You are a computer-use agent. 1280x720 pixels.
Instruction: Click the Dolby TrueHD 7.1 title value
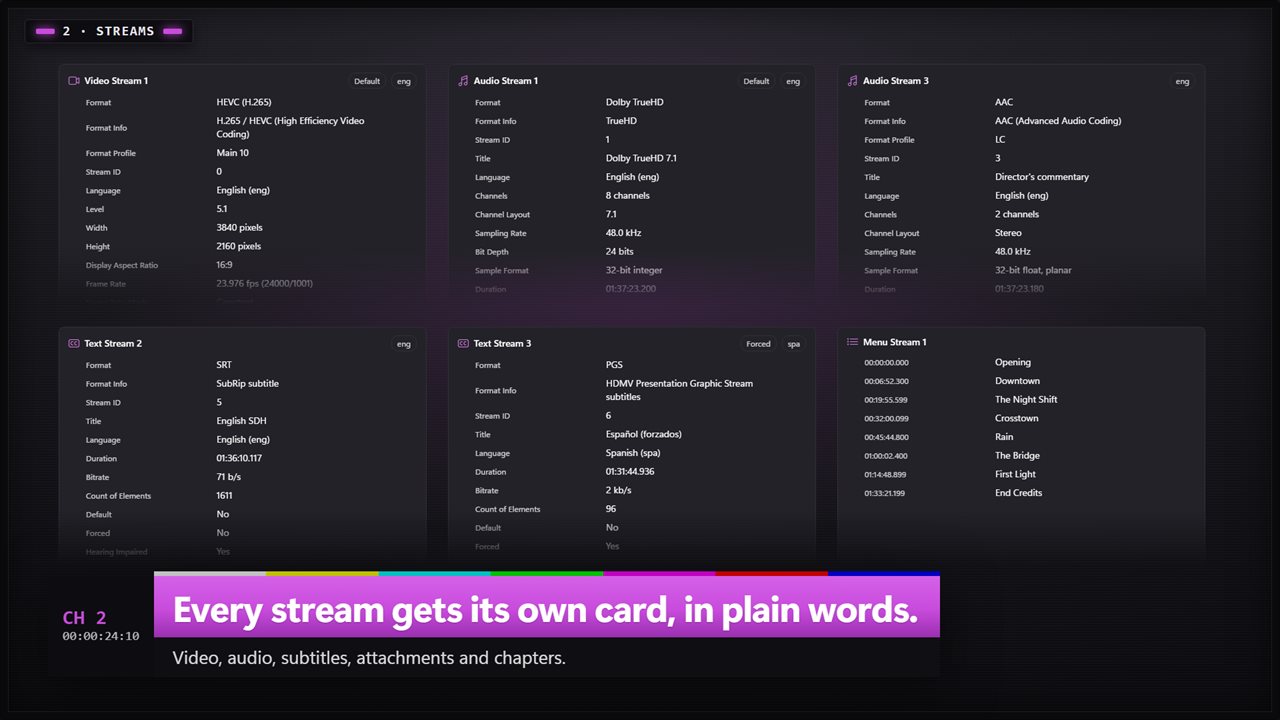pos(641,158)
